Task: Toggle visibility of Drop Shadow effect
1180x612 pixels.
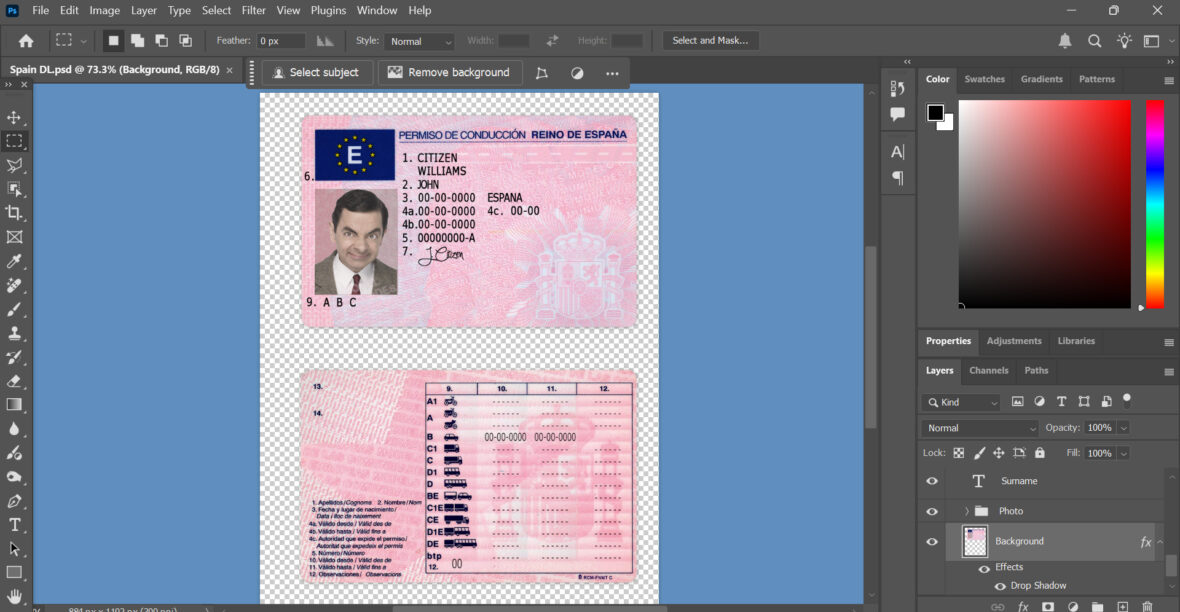Action: click(x=1000, y=586)
